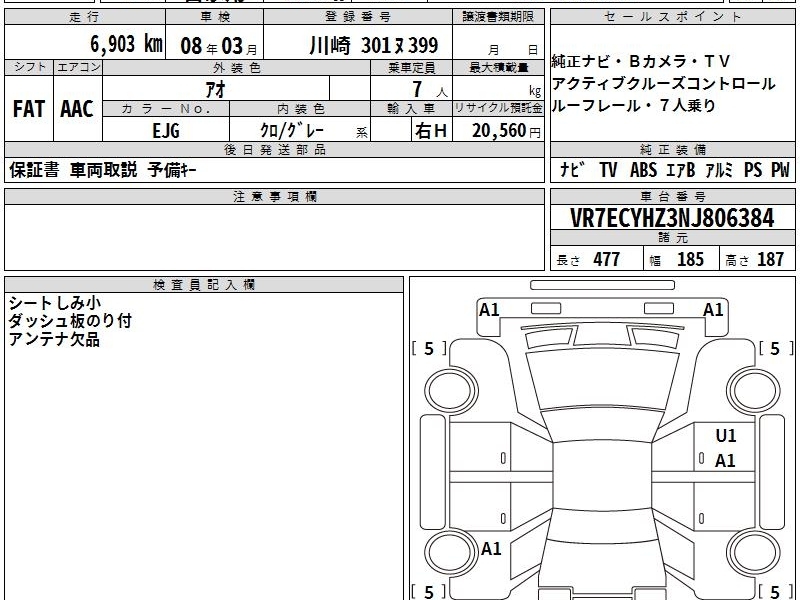Screen dimensions: 800x600
Task: Select the shift value FAT
Action: coord(29,109)
